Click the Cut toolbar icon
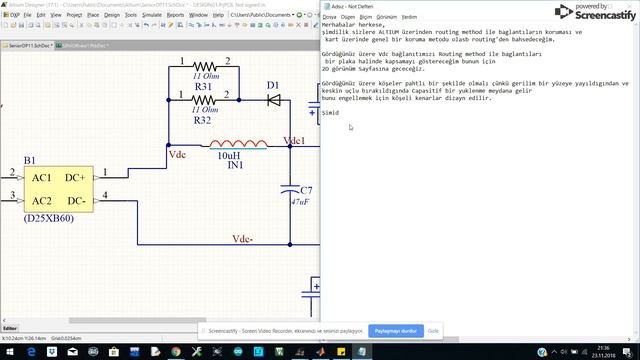Screen dimensions: 640x360 (81, 25)
